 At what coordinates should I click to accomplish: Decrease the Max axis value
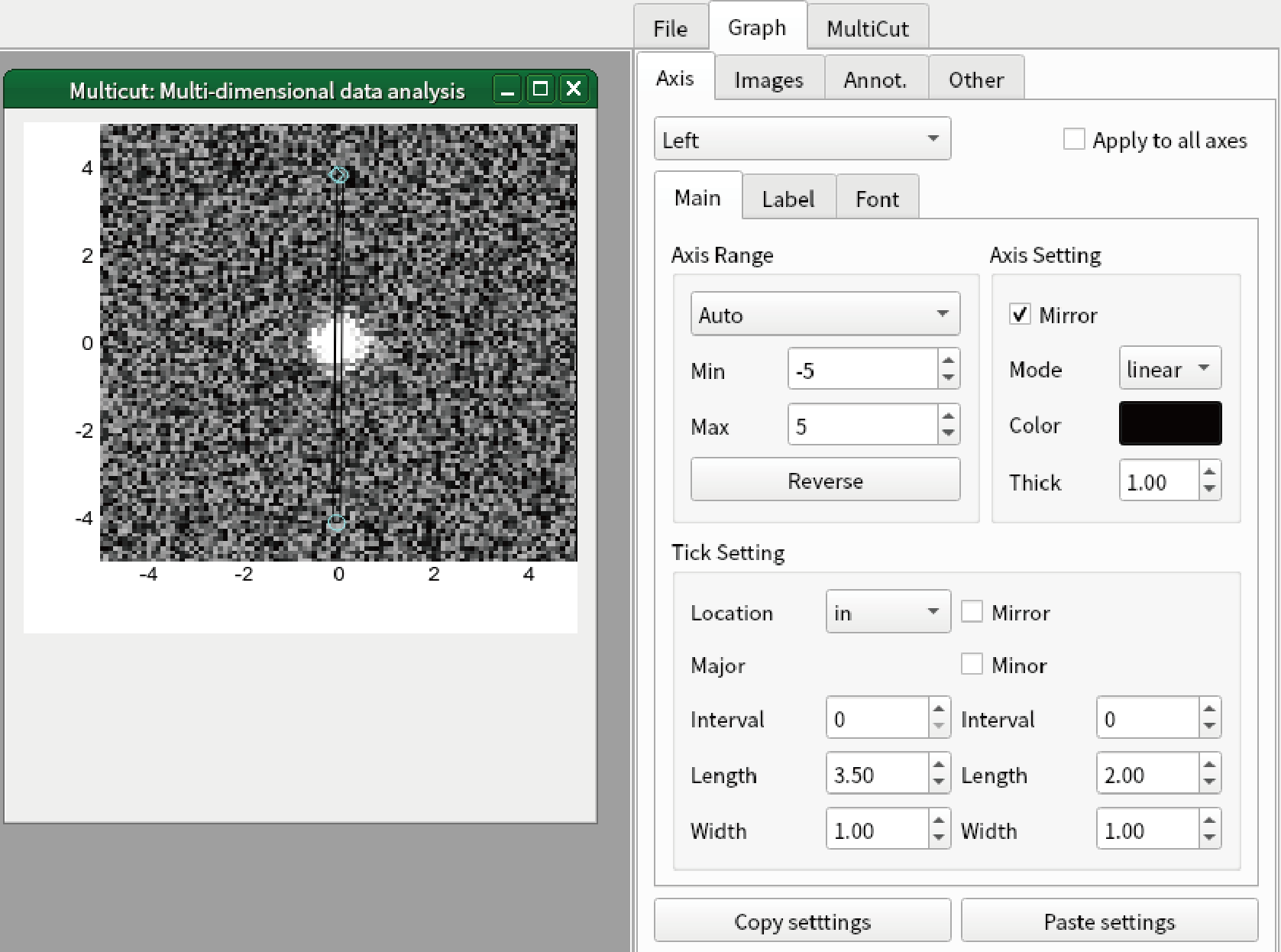tap(948, 434)
